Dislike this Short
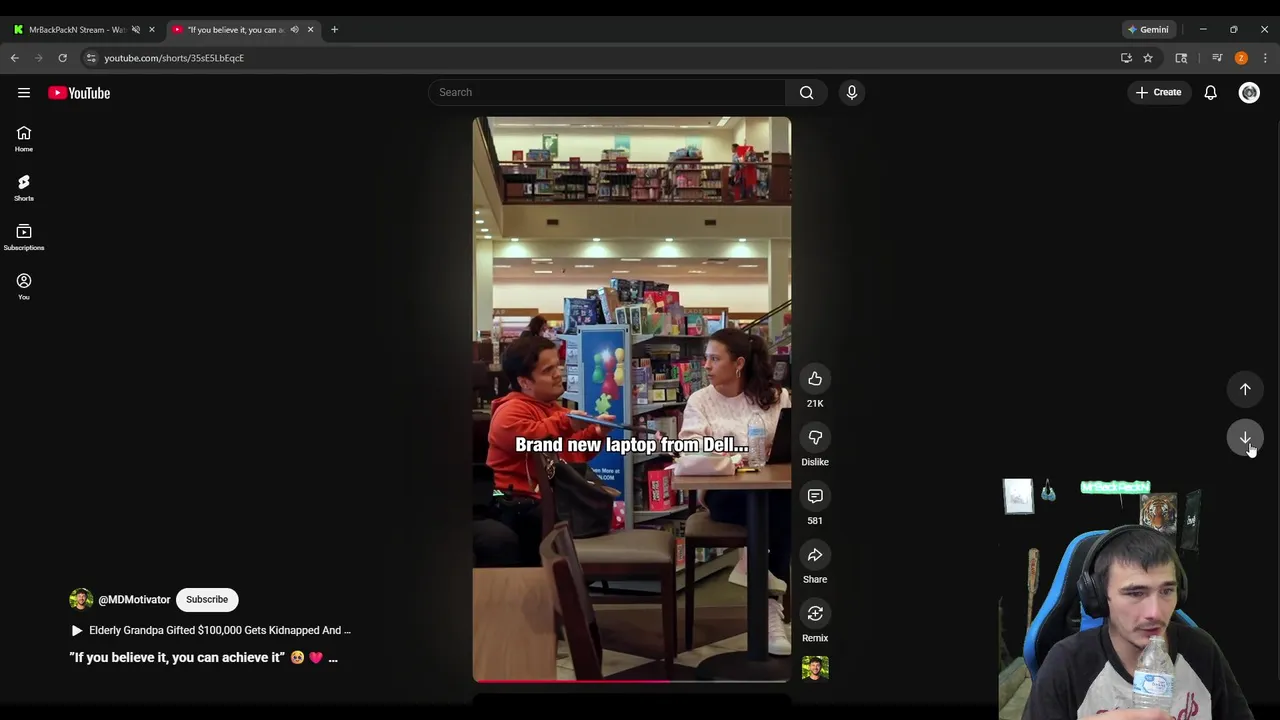This screenshot has width=1280, height=720. point(815,438)
